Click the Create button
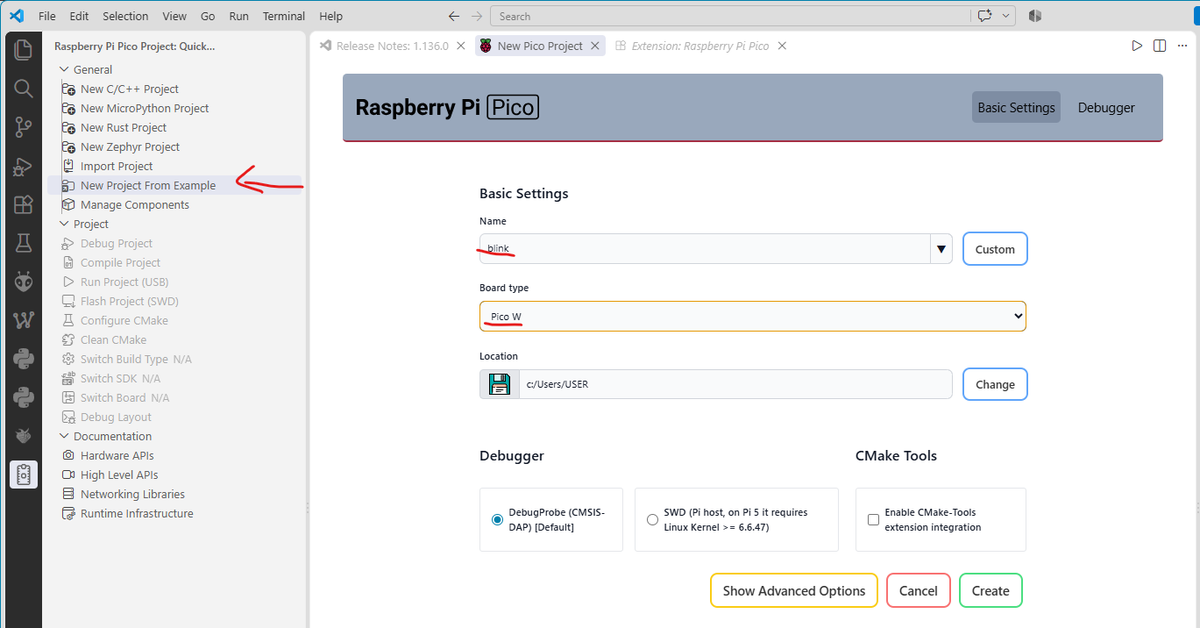 (991, 591)
